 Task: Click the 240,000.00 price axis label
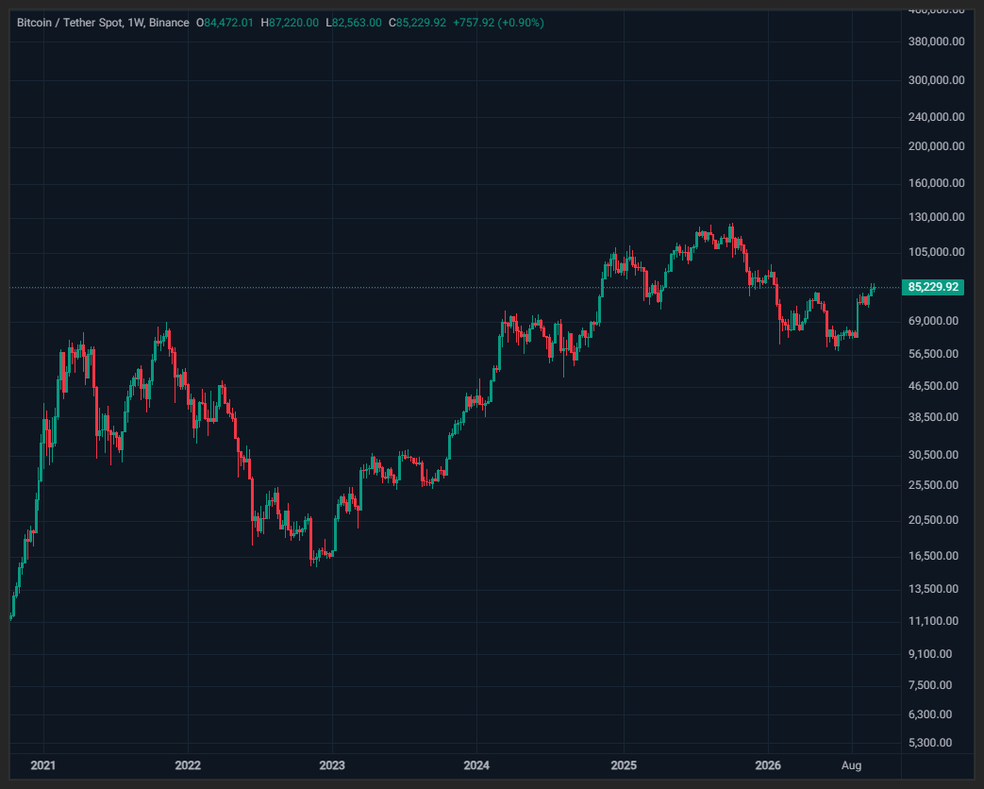(936, 117)
